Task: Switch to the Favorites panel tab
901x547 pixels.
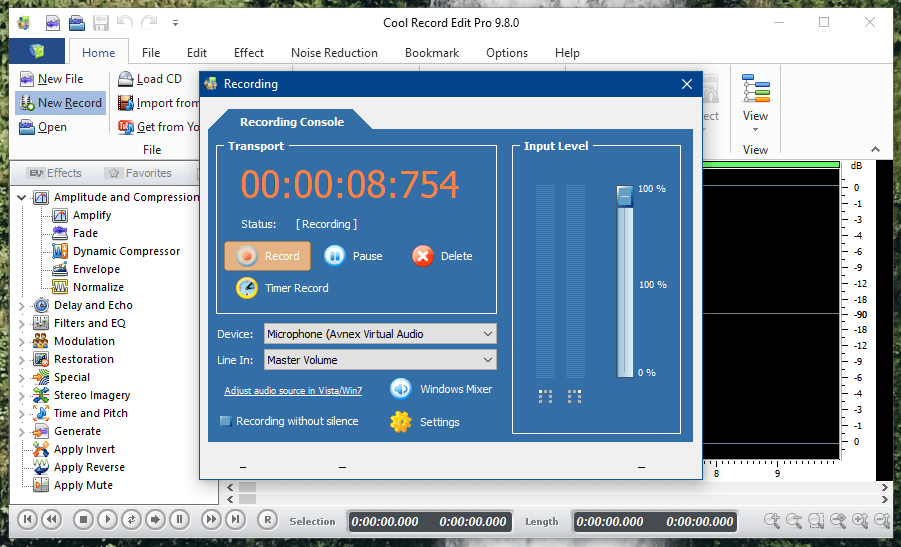Action: 140,173
